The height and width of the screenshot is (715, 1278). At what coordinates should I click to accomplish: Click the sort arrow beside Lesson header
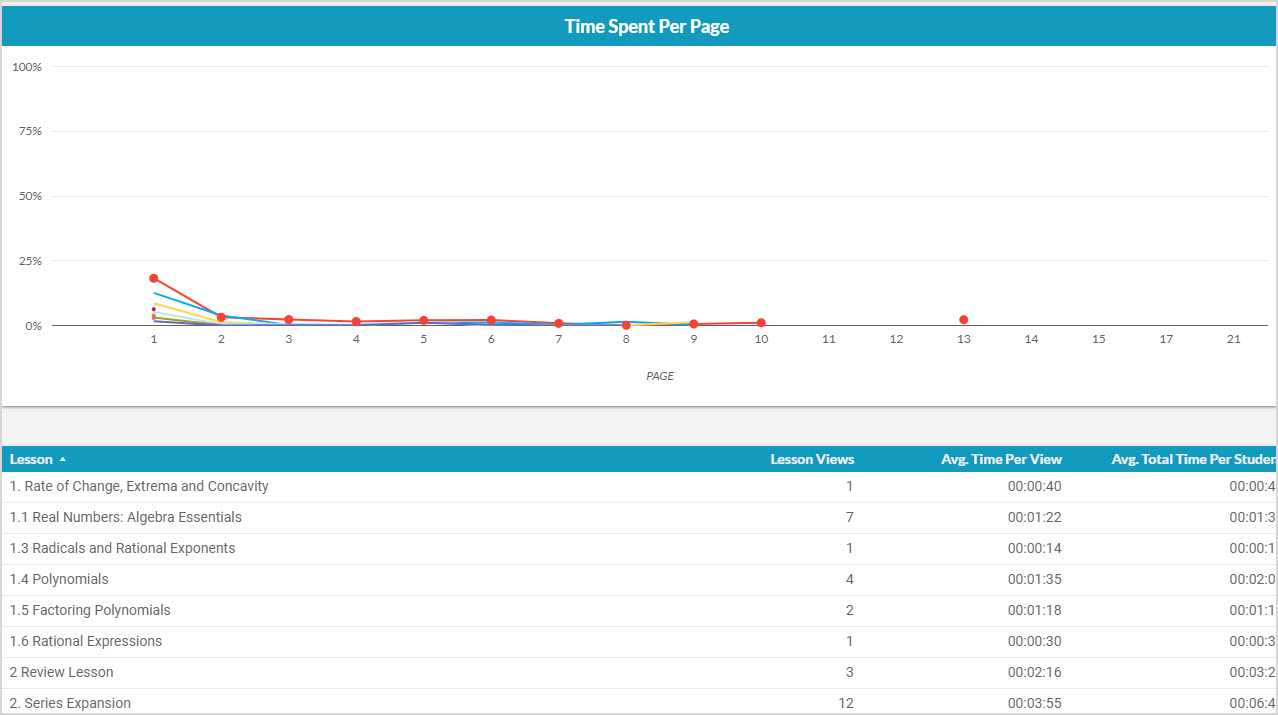click(x=63, y=460)
